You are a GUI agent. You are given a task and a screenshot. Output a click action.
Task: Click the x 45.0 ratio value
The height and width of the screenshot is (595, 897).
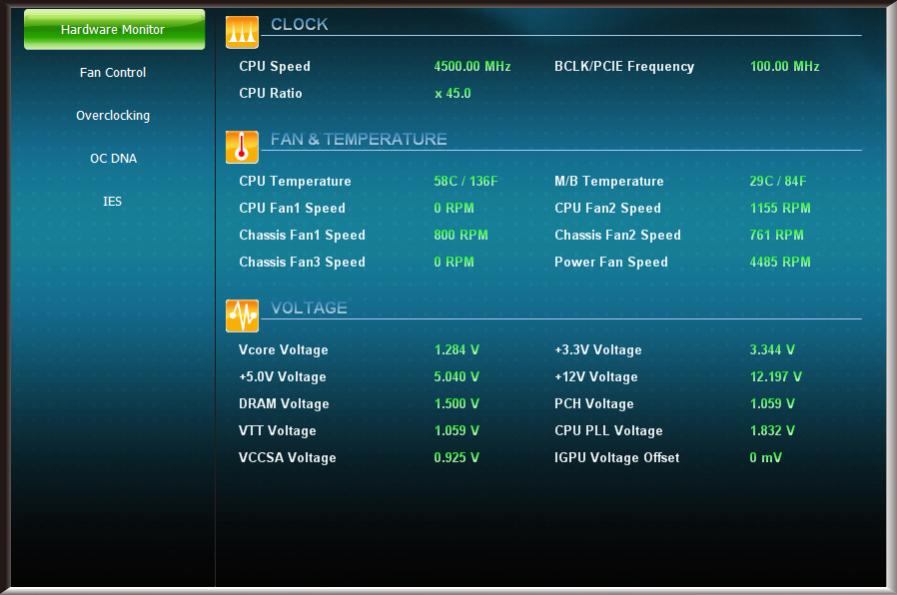pyautogui.click(x=453, y=93)
